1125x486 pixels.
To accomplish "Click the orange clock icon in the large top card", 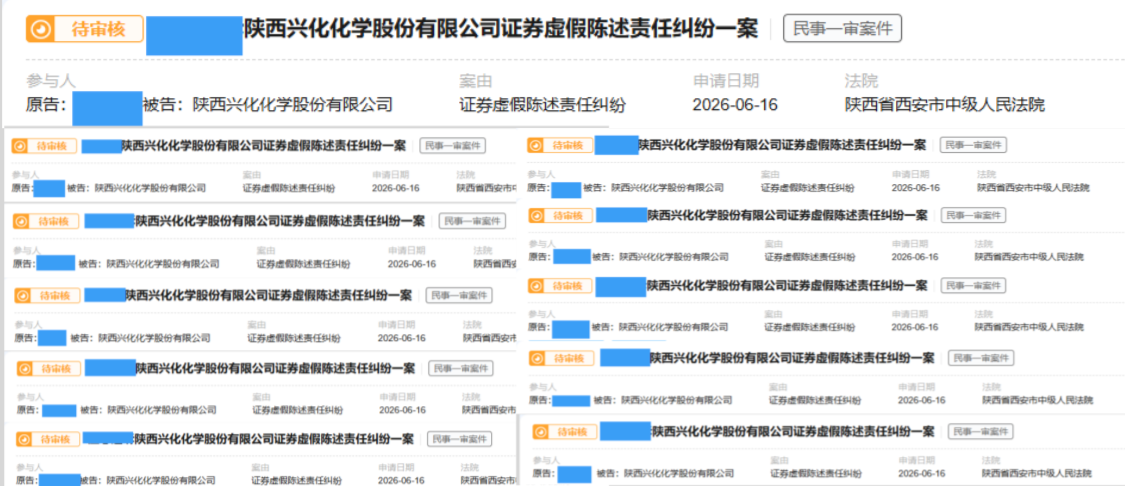I will pos(42,29).
